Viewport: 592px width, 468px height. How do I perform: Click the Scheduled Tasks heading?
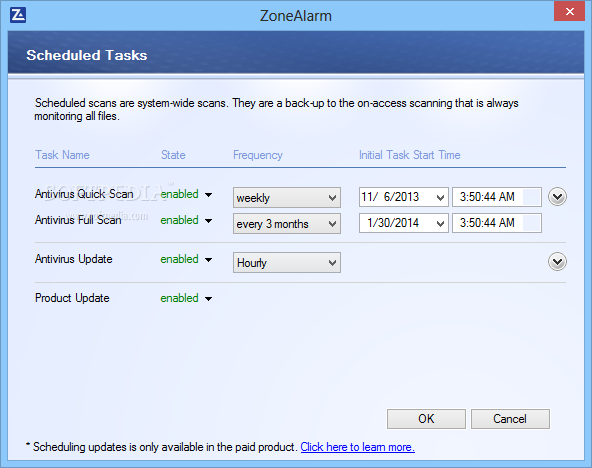tap(87, 55)
